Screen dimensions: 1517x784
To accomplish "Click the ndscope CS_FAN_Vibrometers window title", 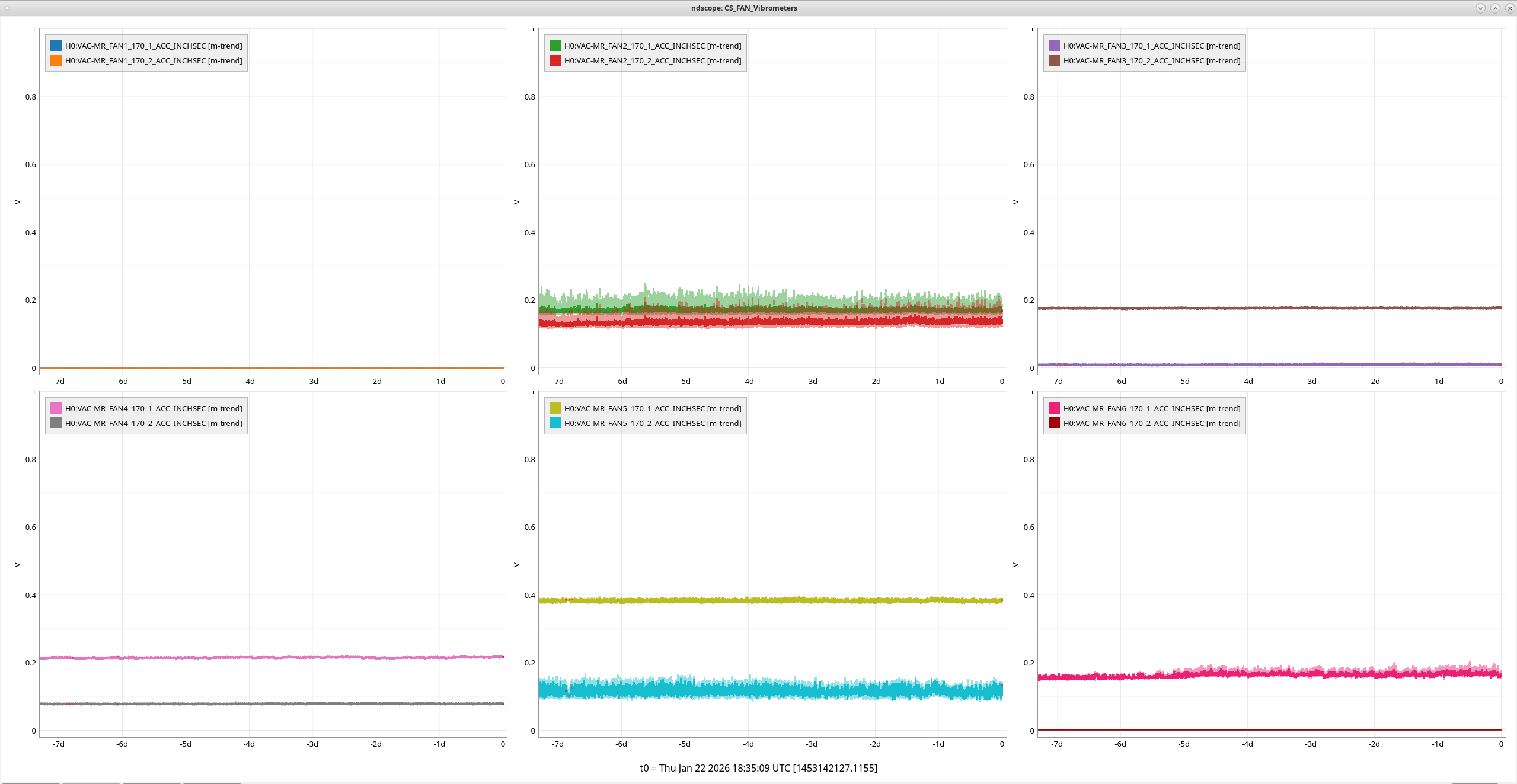I will point(744,8).
